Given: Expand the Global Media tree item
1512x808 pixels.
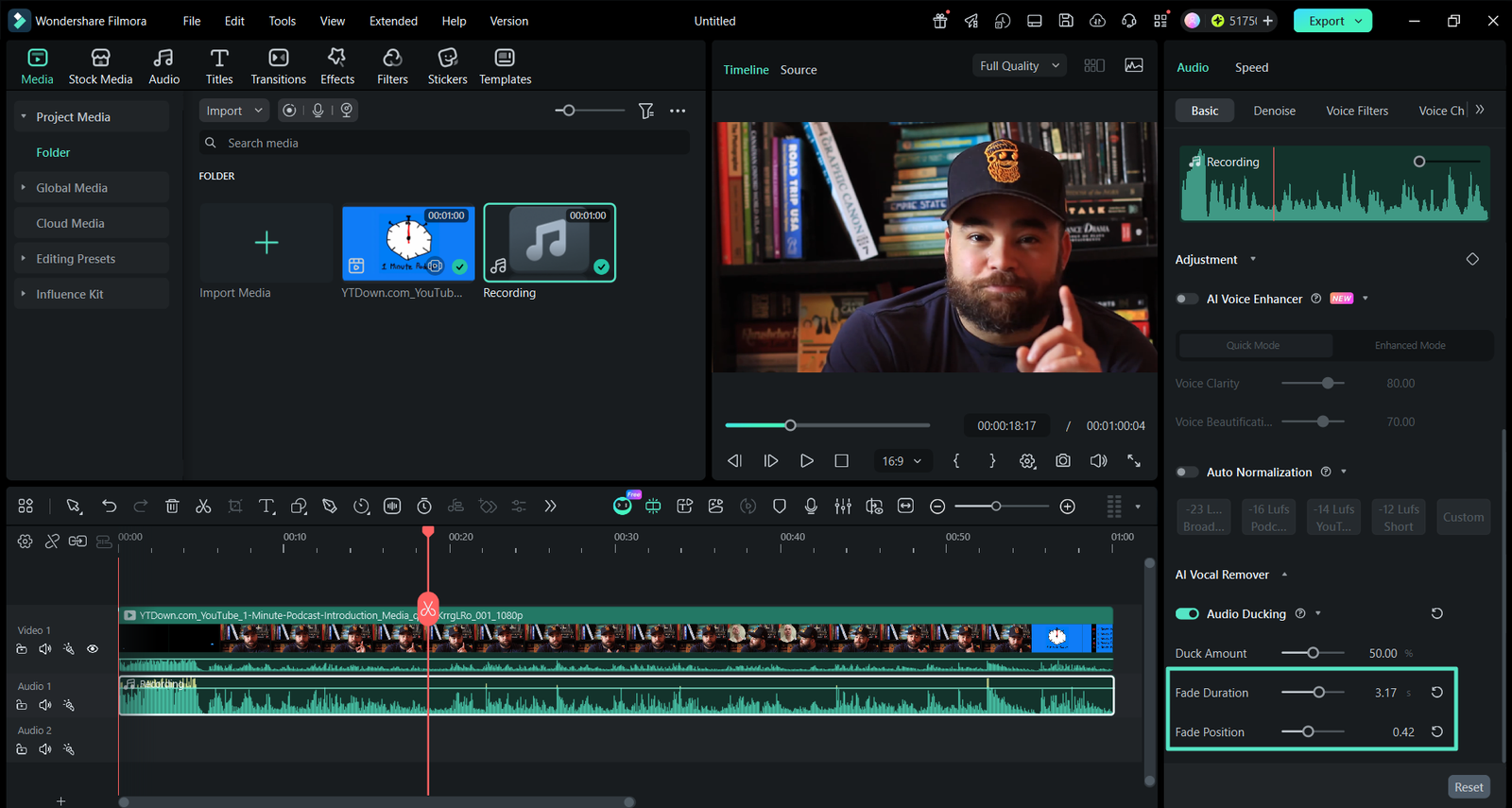Looking at the screenshot, I should pyautogui.click(x=23, y=187).
